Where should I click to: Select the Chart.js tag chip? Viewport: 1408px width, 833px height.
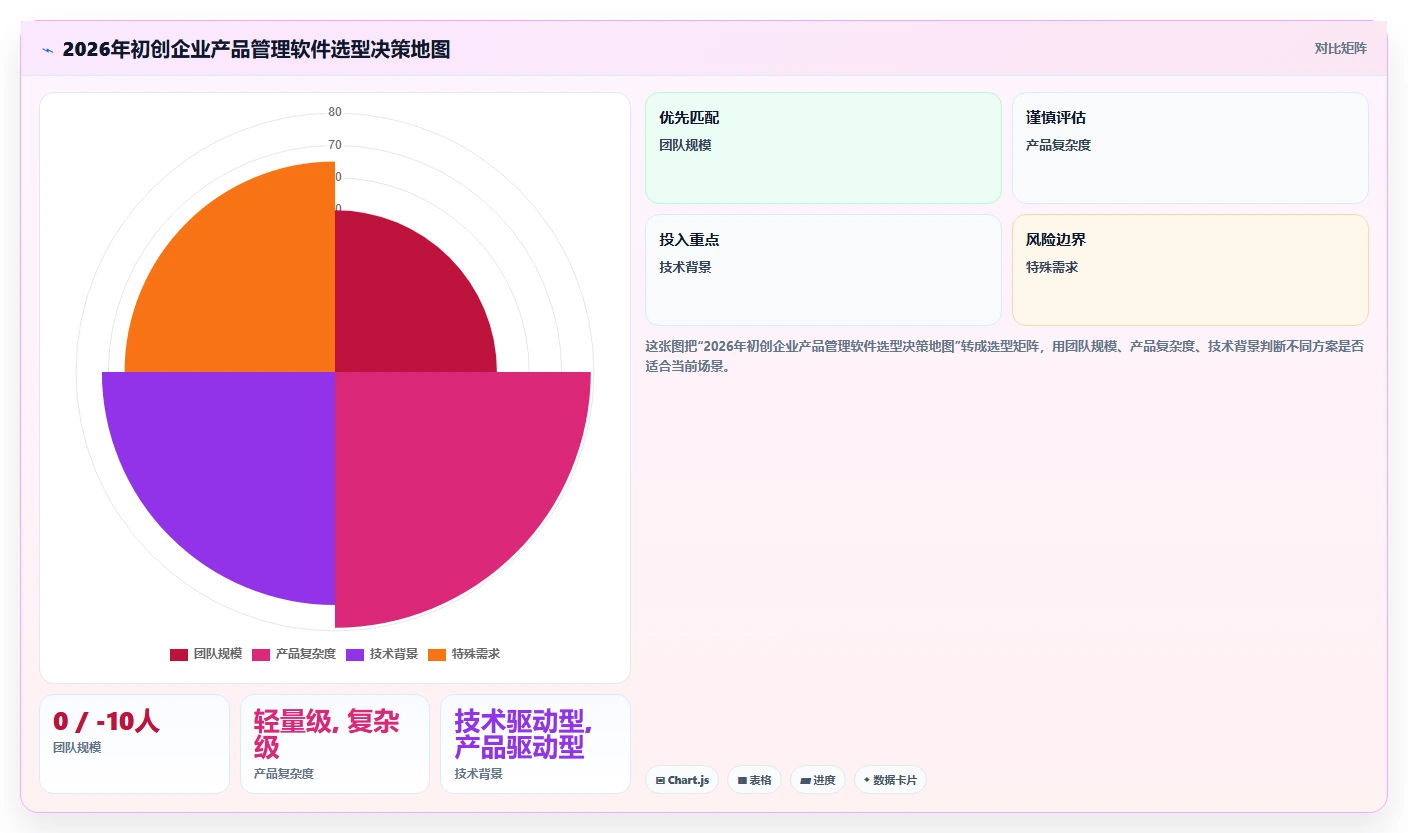[x=682, y=780]
